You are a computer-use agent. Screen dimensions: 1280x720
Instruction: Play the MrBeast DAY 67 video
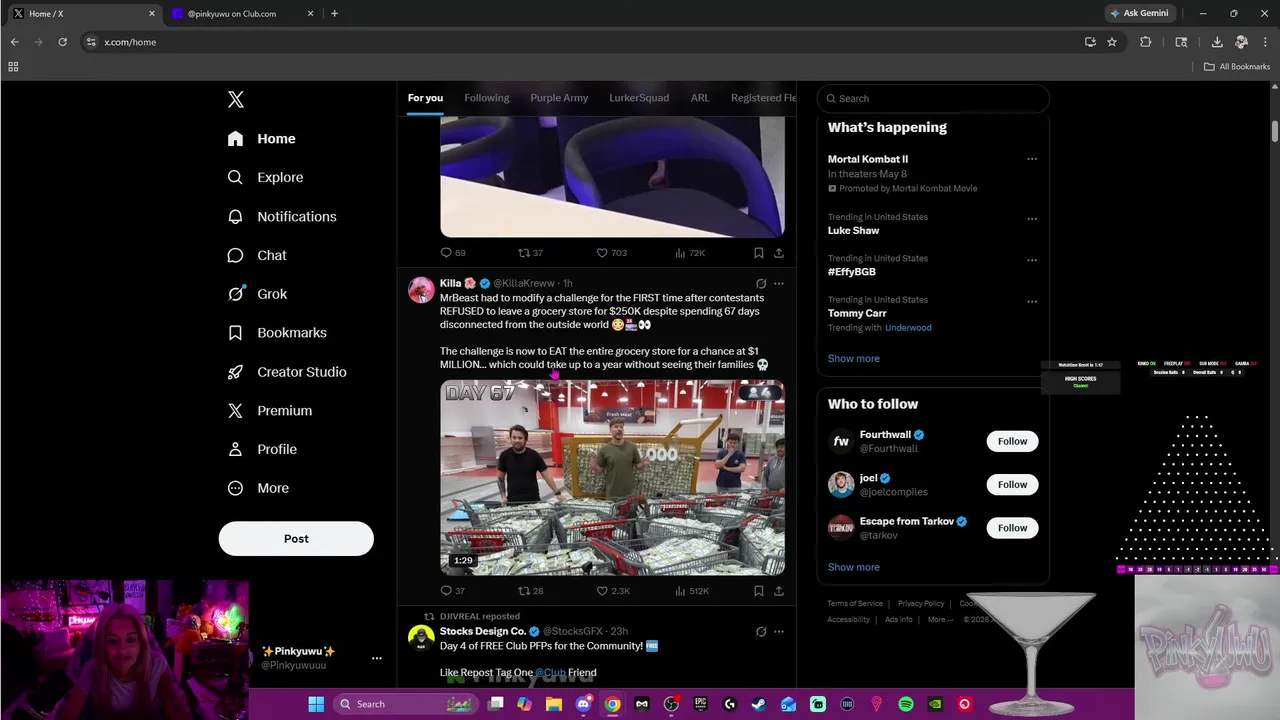click(x=612, y=478)
